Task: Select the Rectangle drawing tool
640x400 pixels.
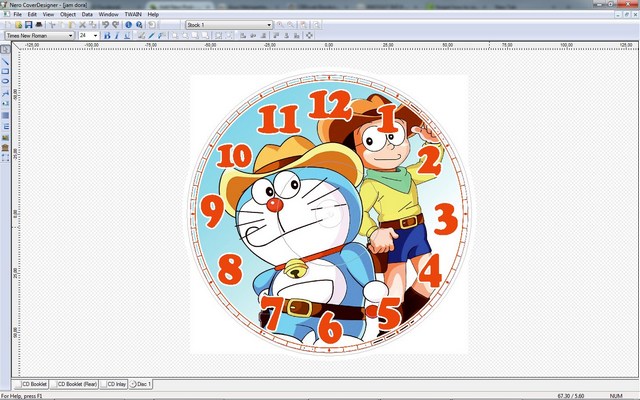Action: (5, 71)
